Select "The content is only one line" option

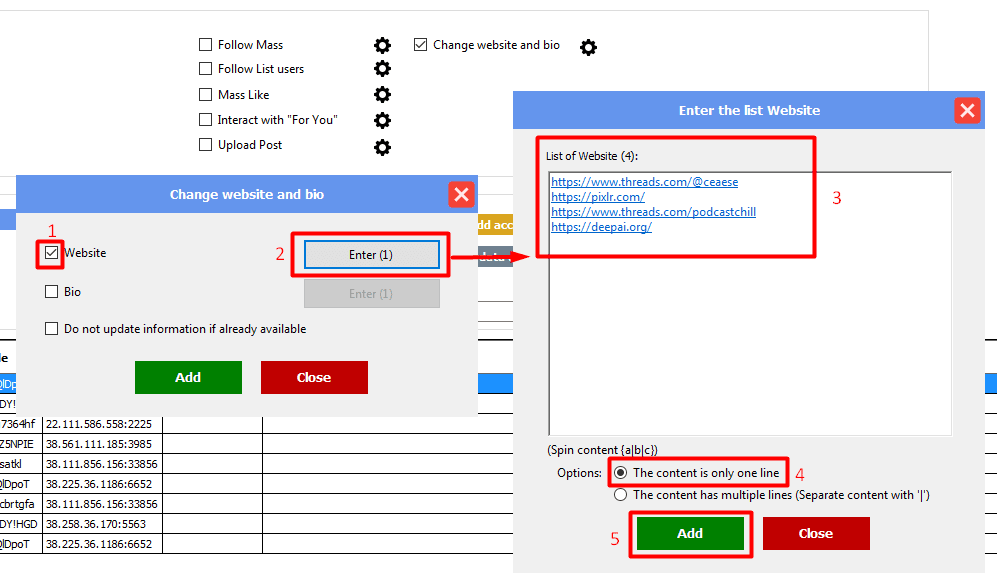(621, 473)
